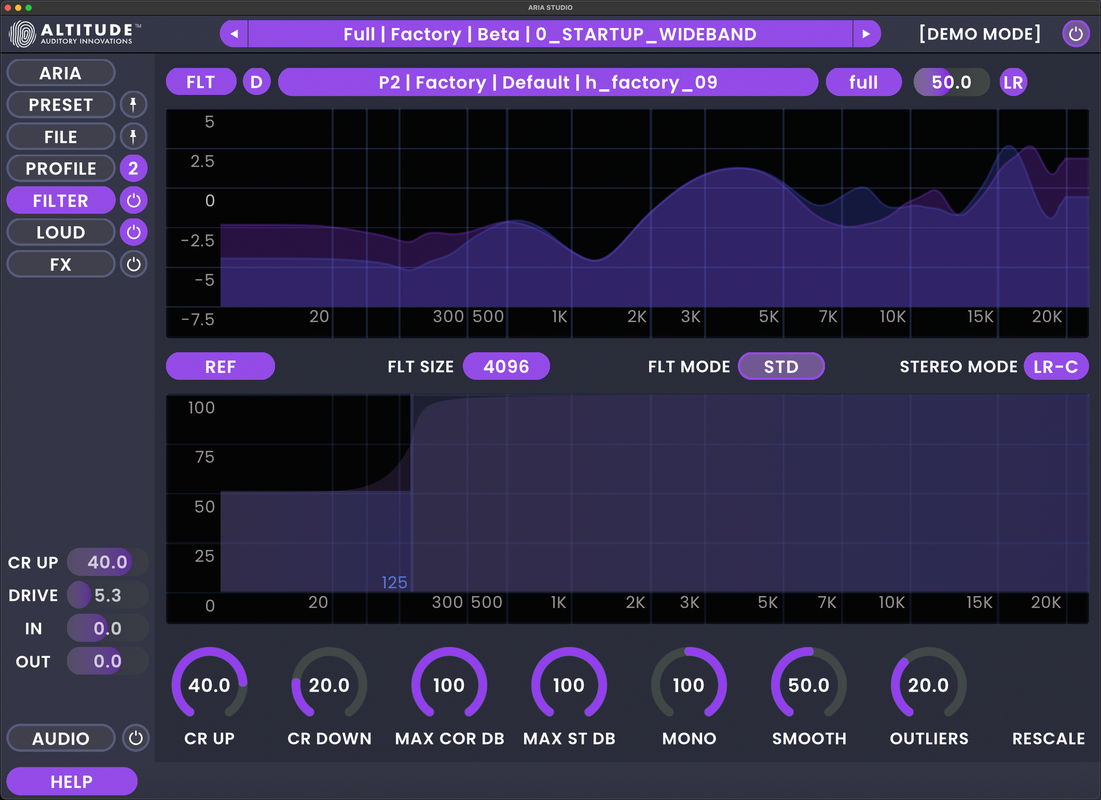This screenshot has width=1101, height=800.
Task: Click the Altitude fingerprint logo
Action: coord(22,34)
